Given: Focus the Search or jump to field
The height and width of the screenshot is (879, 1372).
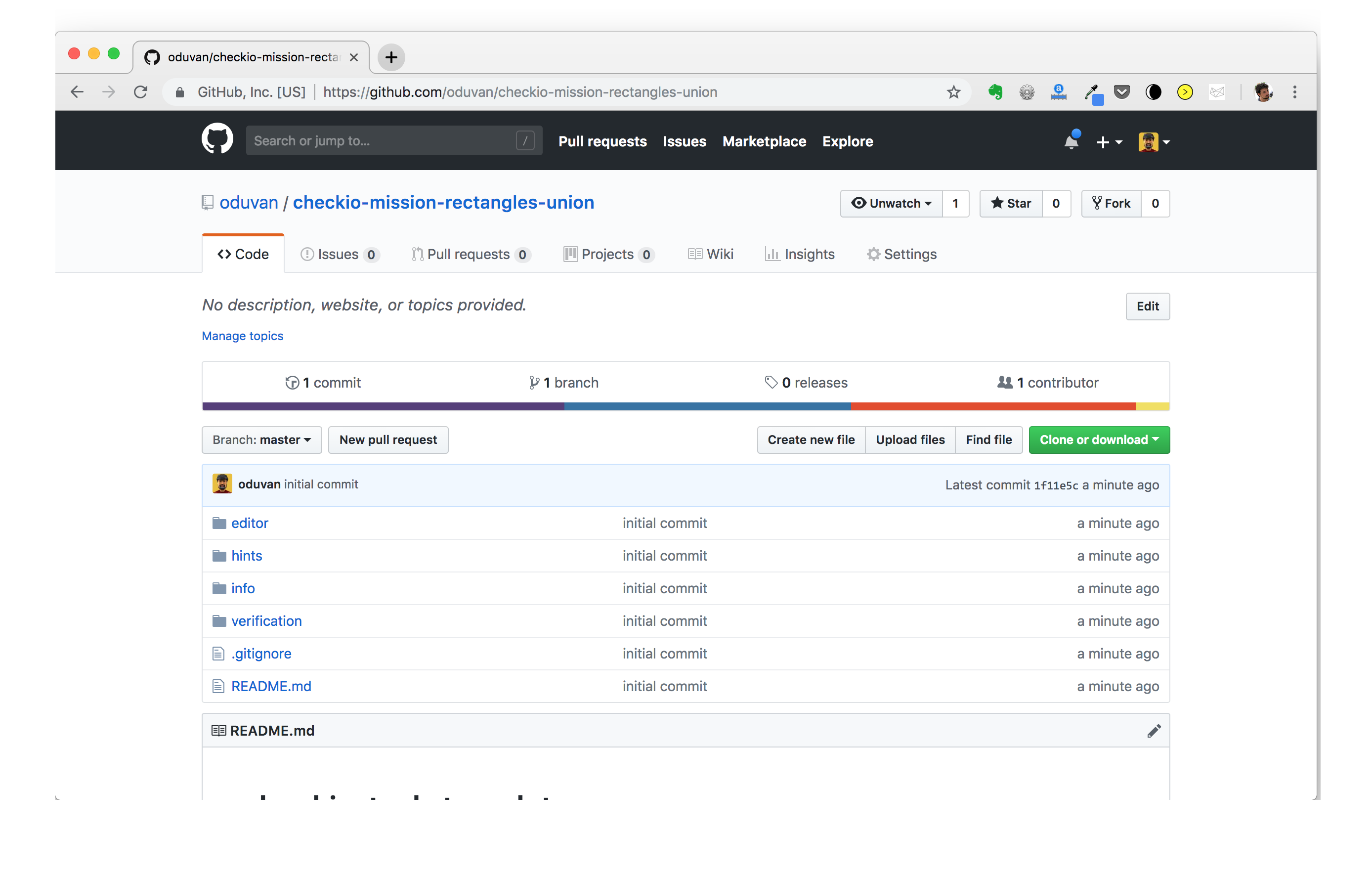Looking at the screenshot, I should (393, 140).
